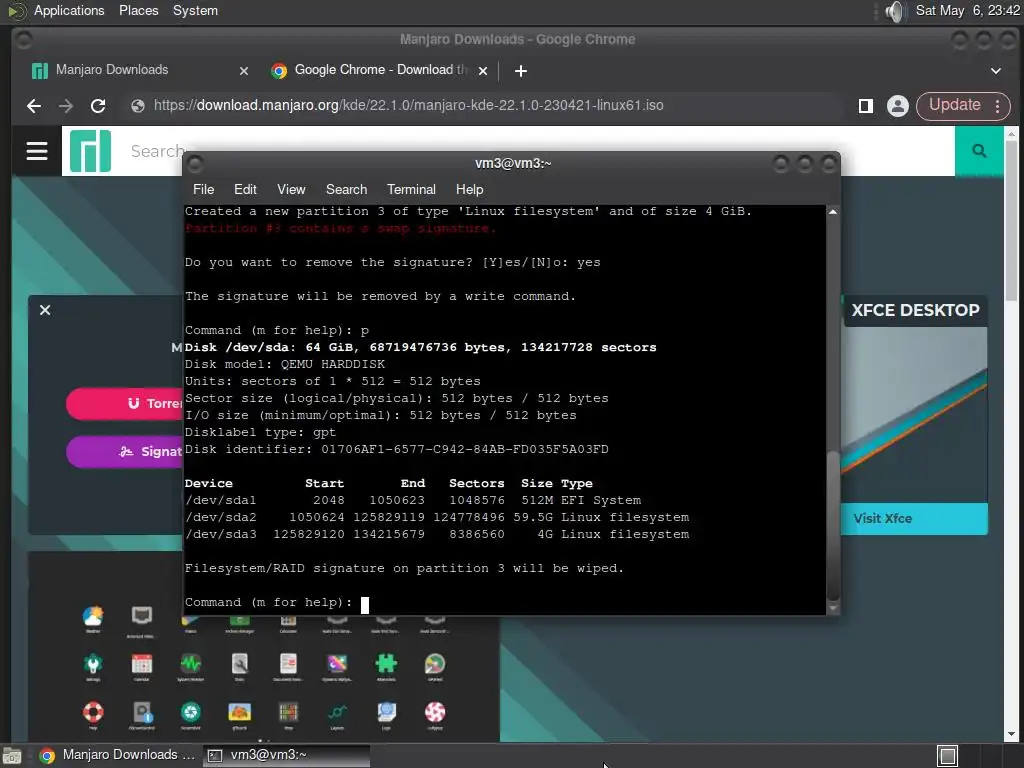Open the Terminal menu in terminal window
The height and width of the screenshot is (768, 1024).
411,189
